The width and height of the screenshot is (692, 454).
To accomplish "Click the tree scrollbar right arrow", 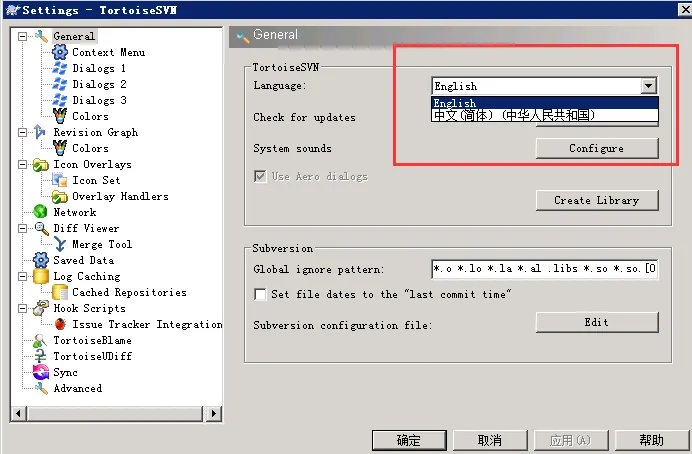I will point(214,413).
